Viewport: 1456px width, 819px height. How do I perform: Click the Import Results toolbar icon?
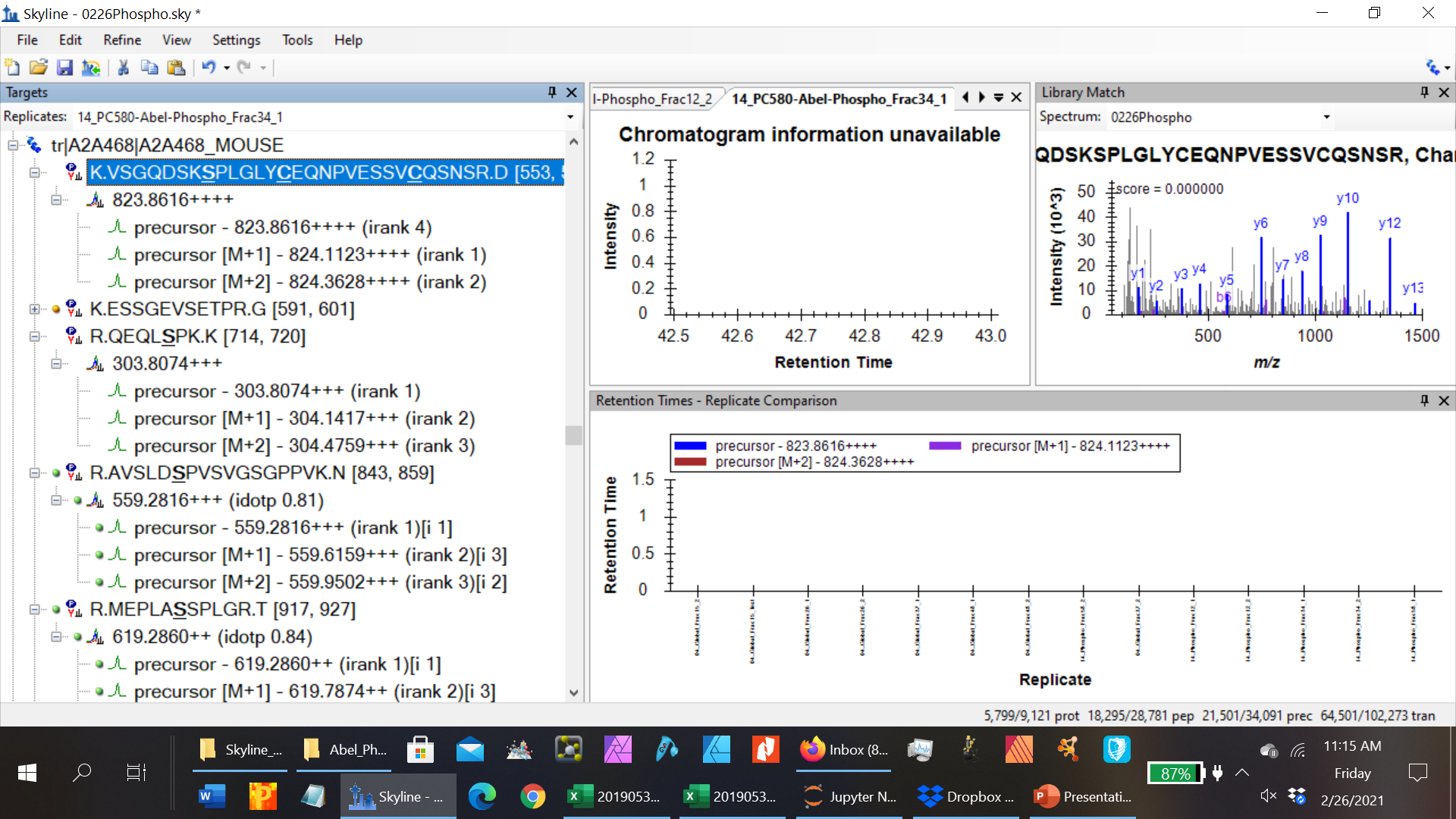tap(91, 67)
